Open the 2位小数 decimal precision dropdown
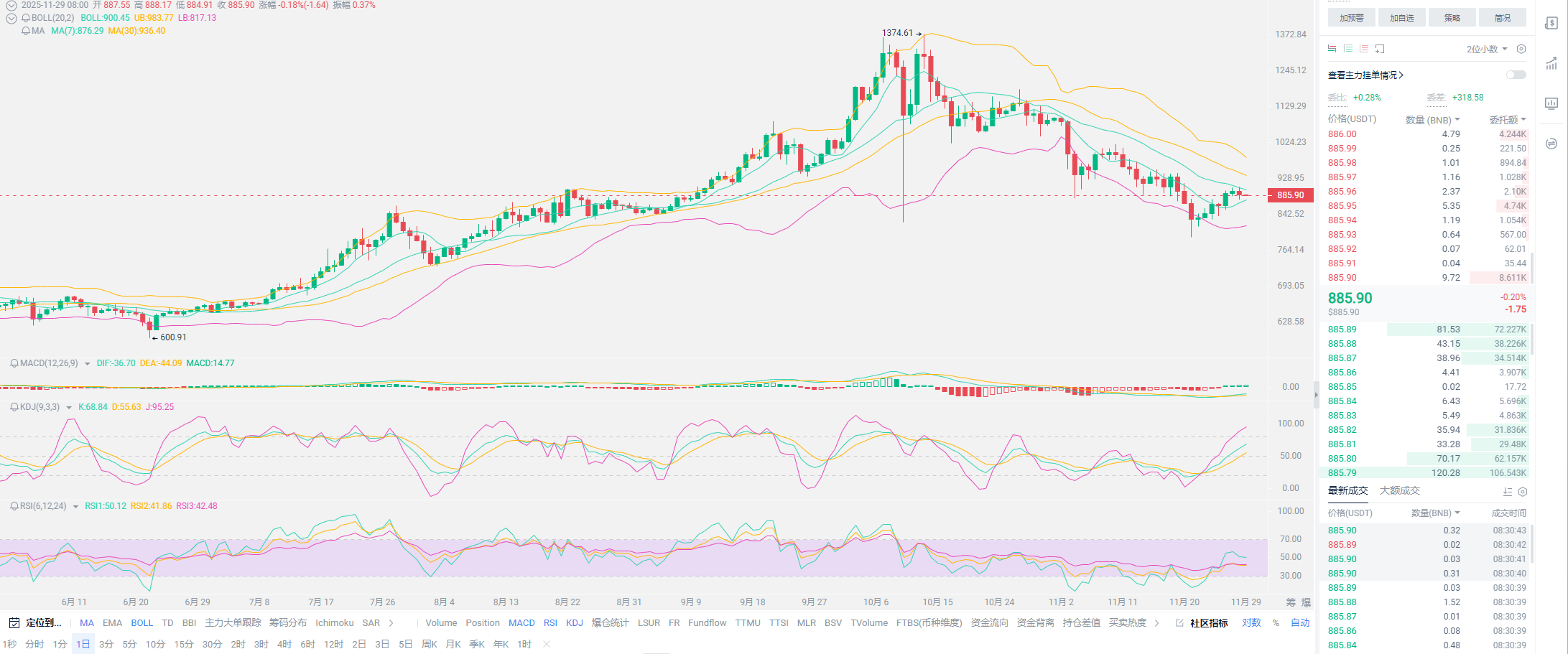This screenshot has width=1568, height=654. point(1486,49)
